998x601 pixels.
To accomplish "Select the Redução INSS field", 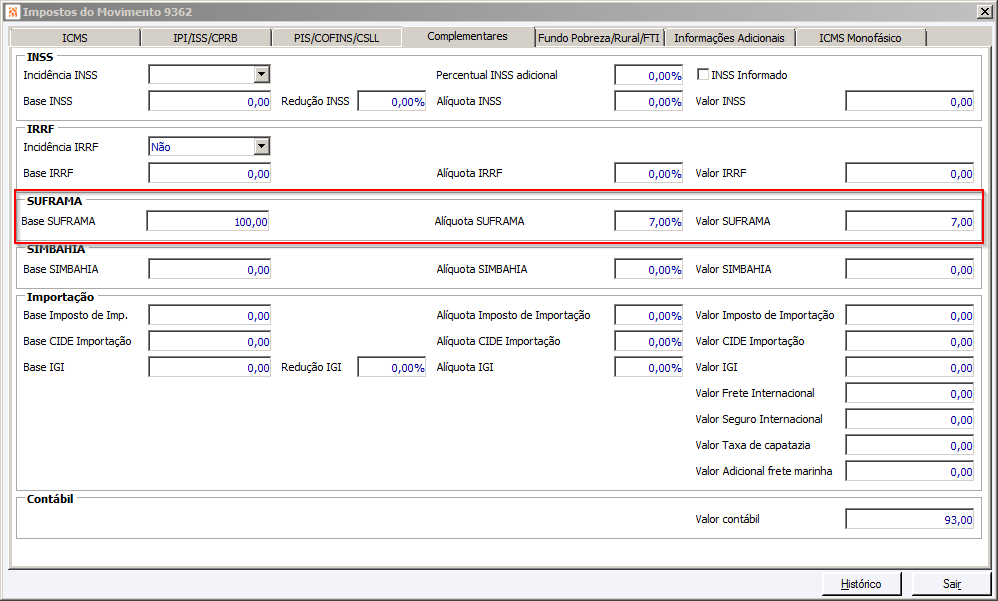I will (x=391, y=101).
